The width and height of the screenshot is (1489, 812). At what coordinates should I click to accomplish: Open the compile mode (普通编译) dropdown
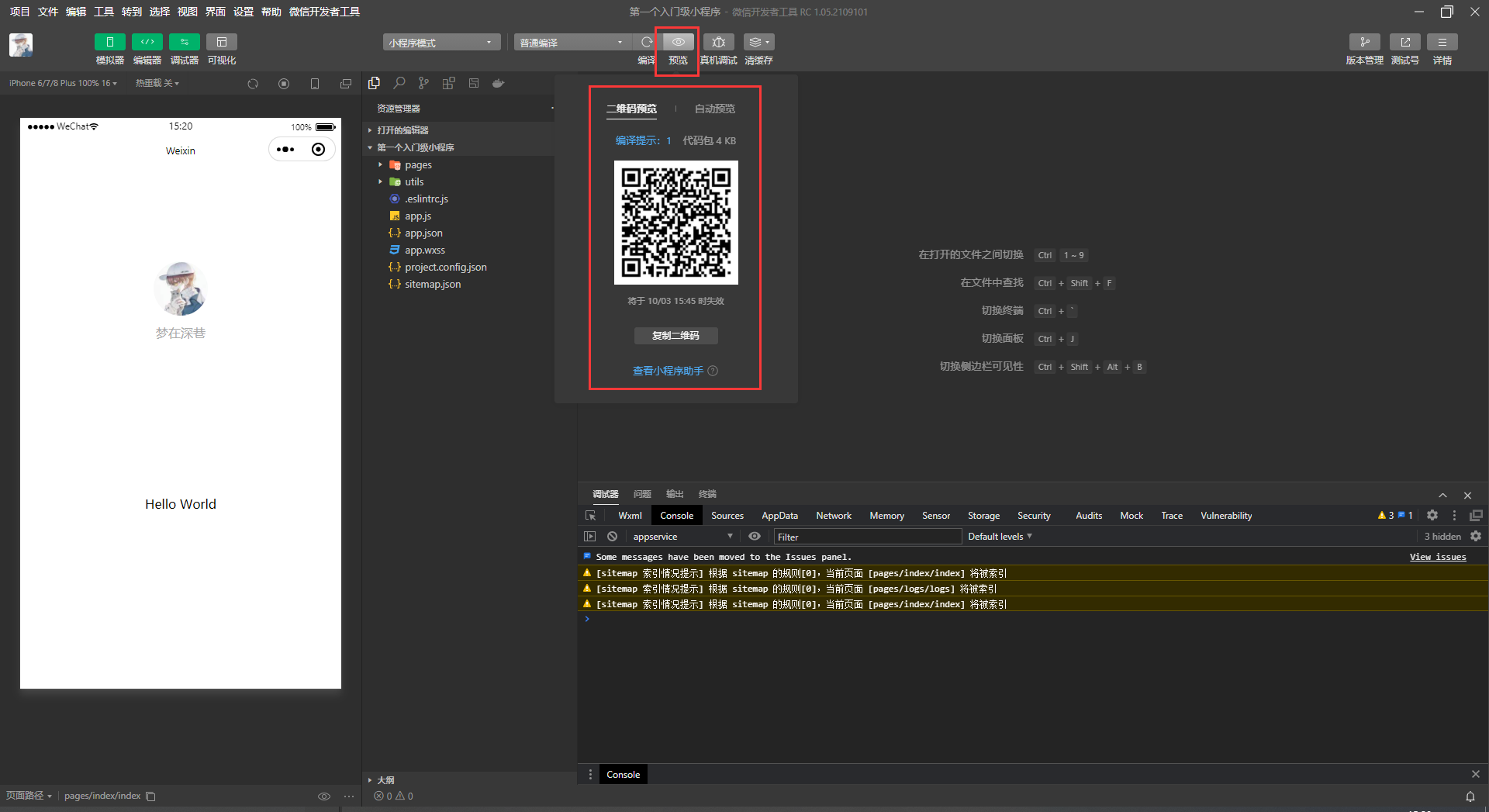572,43
